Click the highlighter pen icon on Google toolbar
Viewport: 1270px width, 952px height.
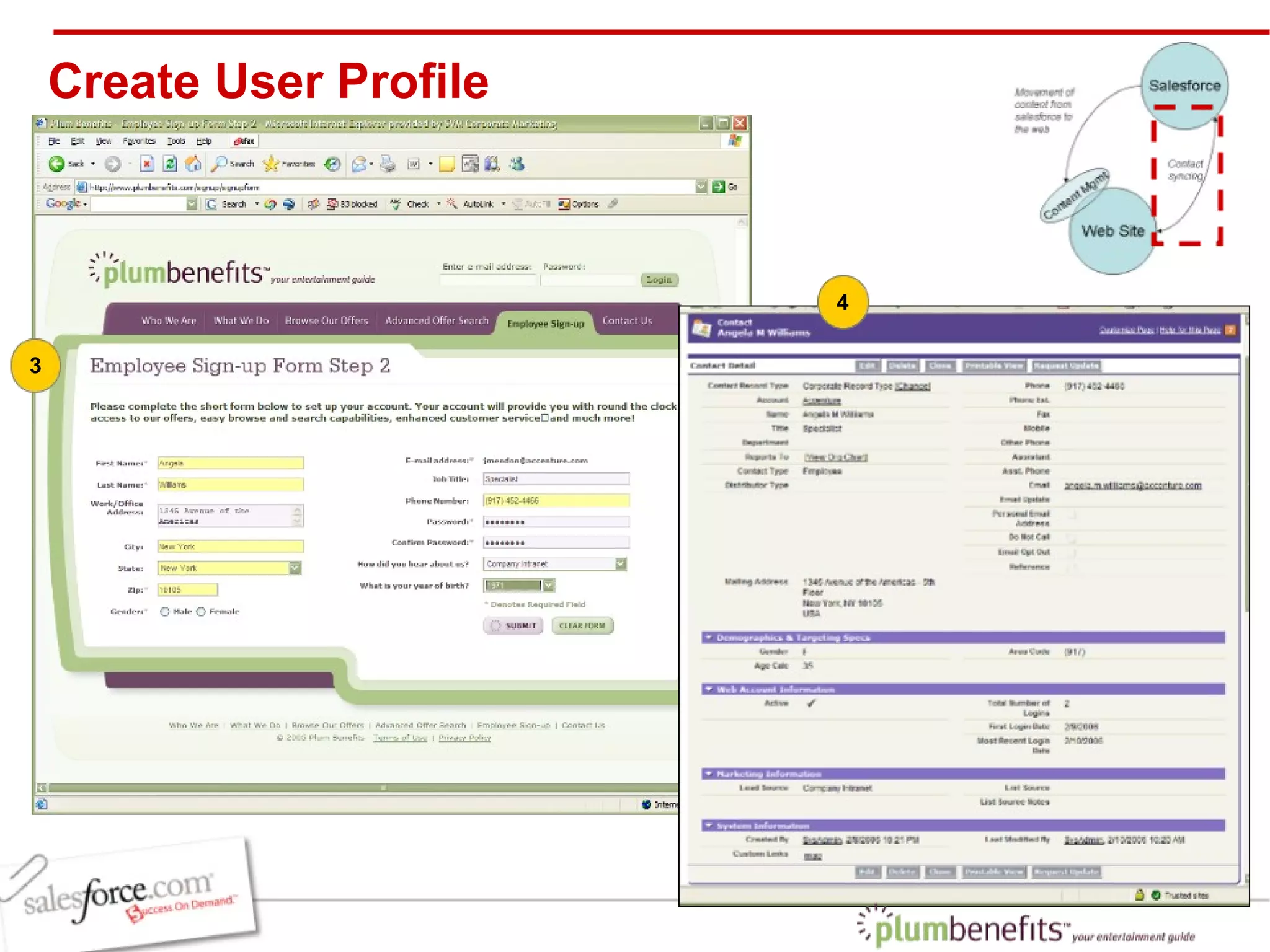[x=613, y=203]
